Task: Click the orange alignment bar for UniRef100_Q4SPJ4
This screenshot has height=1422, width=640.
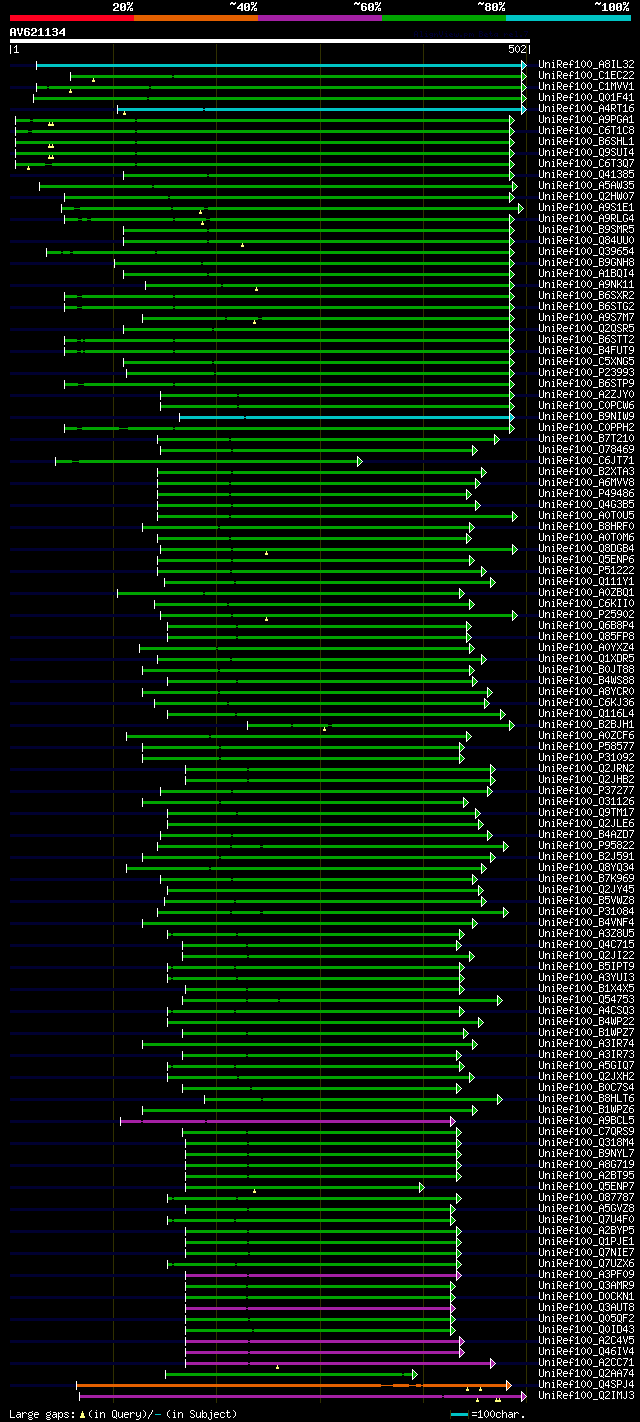Action: [295, 1385]
